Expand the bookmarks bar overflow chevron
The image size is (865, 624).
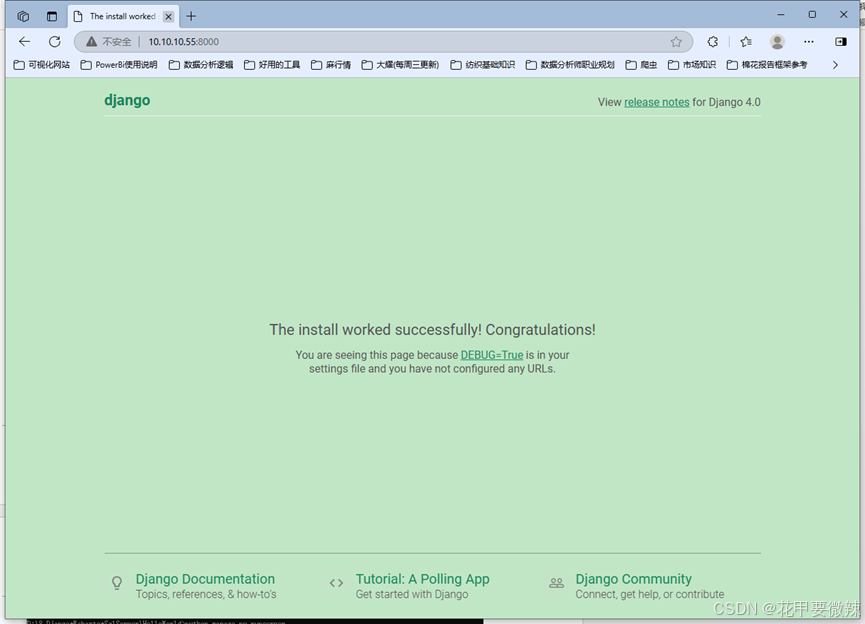click(x=835, y=65)
